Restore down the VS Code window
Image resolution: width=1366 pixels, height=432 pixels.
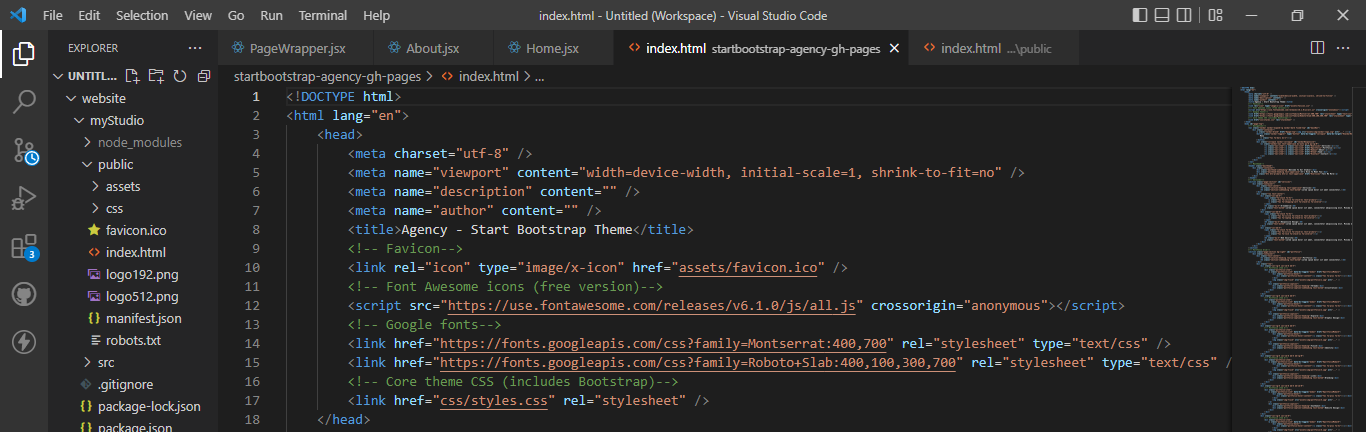tap(1297, 16)
